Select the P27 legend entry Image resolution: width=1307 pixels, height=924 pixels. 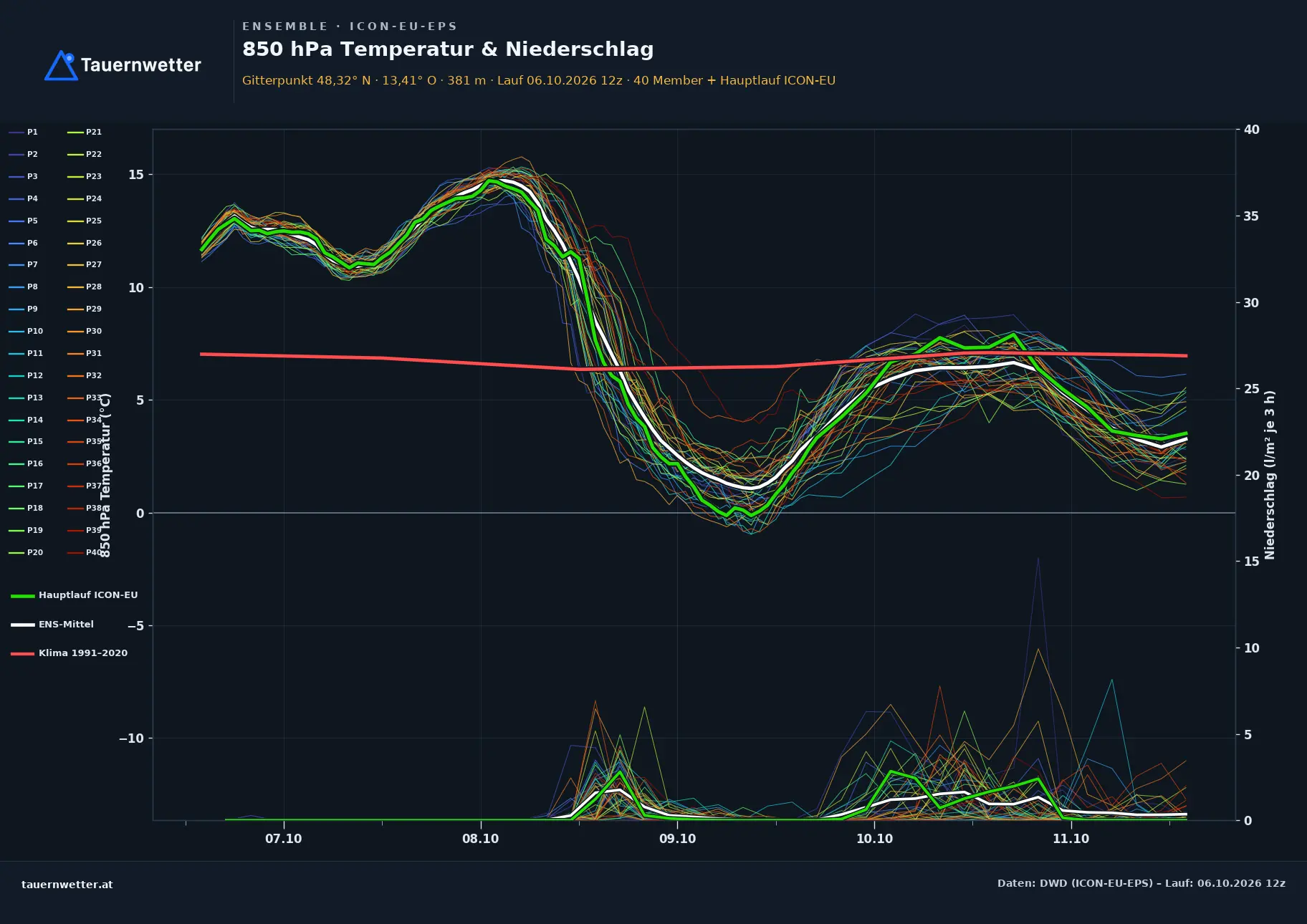click(x=85, y=264)
